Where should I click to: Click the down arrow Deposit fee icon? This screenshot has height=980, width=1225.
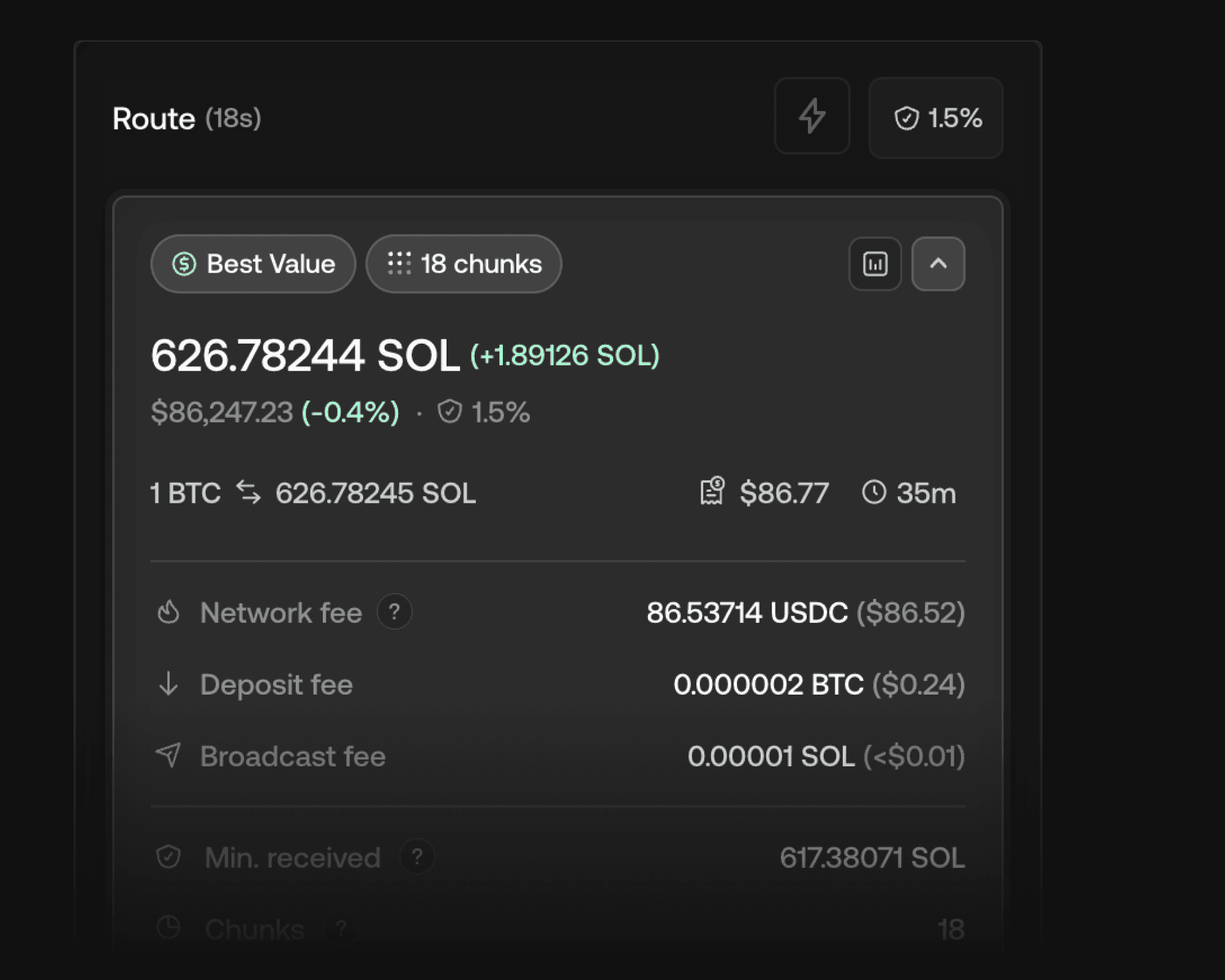point(168,684)
